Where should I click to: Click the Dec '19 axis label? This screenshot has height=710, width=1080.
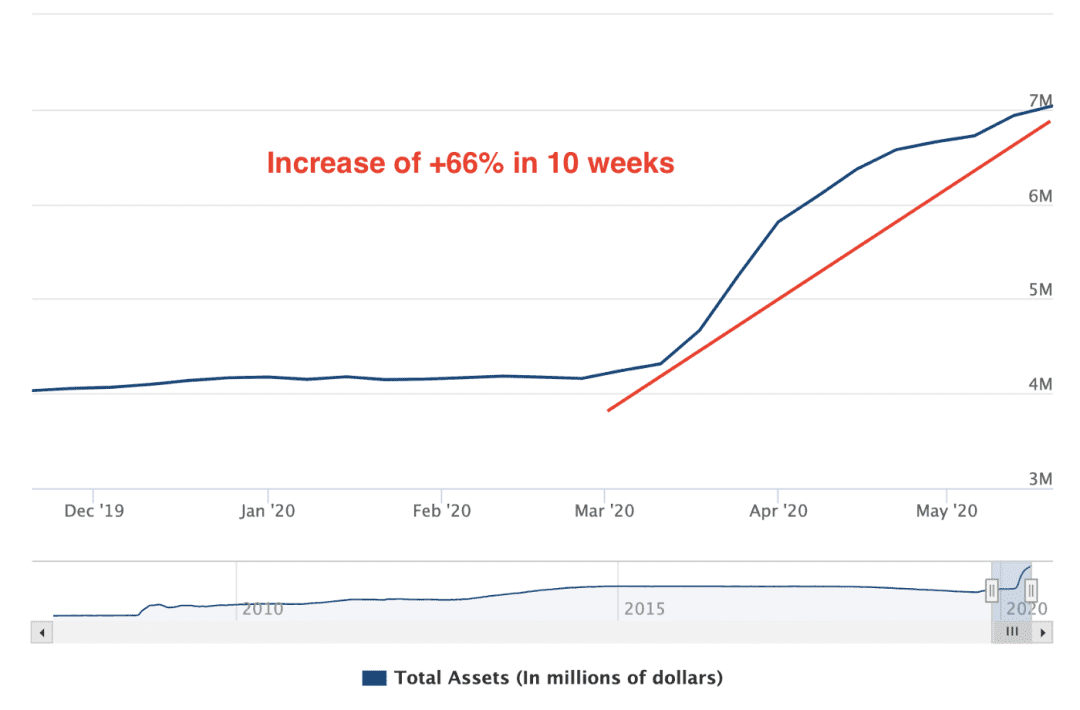94,511
